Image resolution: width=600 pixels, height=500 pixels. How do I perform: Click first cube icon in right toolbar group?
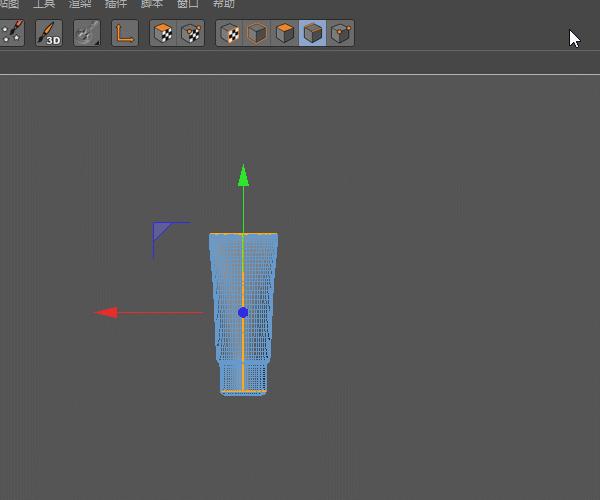[230, 33]
